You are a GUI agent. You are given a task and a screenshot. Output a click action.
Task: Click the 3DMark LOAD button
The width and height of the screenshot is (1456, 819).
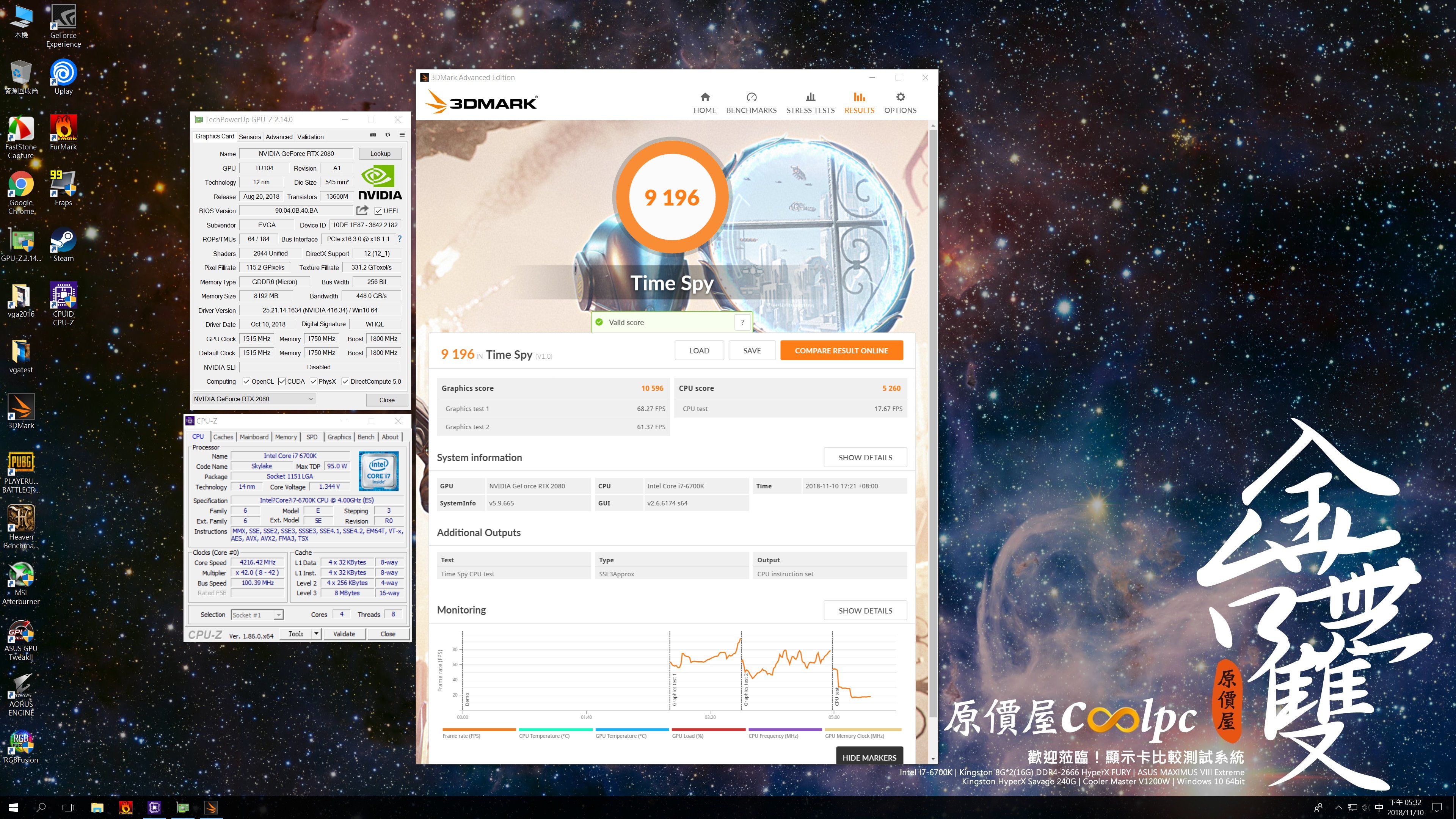point(699,350)
